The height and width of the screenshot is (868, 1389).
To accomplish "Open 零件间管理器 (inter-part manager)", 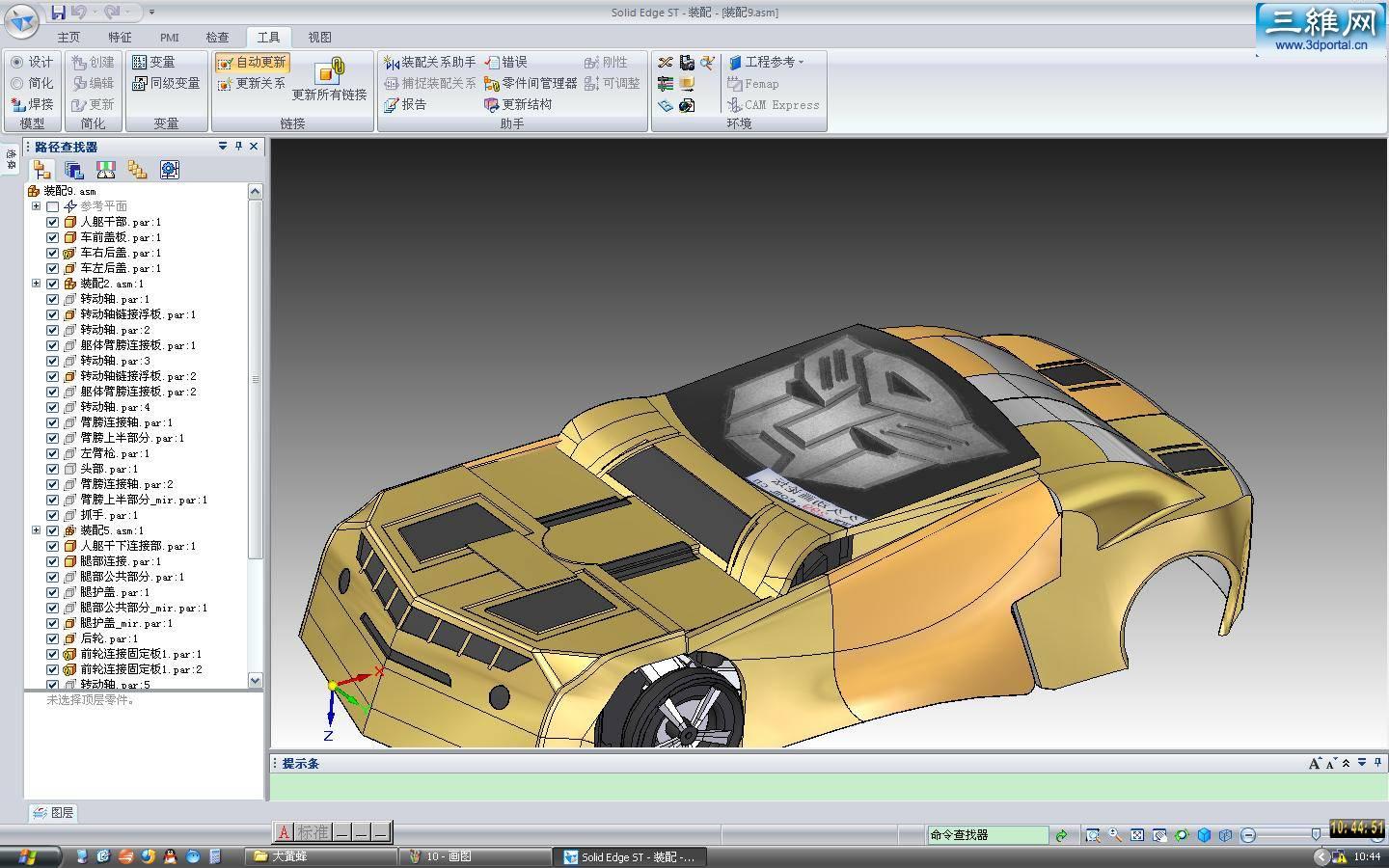I will [x=530, y=83].
